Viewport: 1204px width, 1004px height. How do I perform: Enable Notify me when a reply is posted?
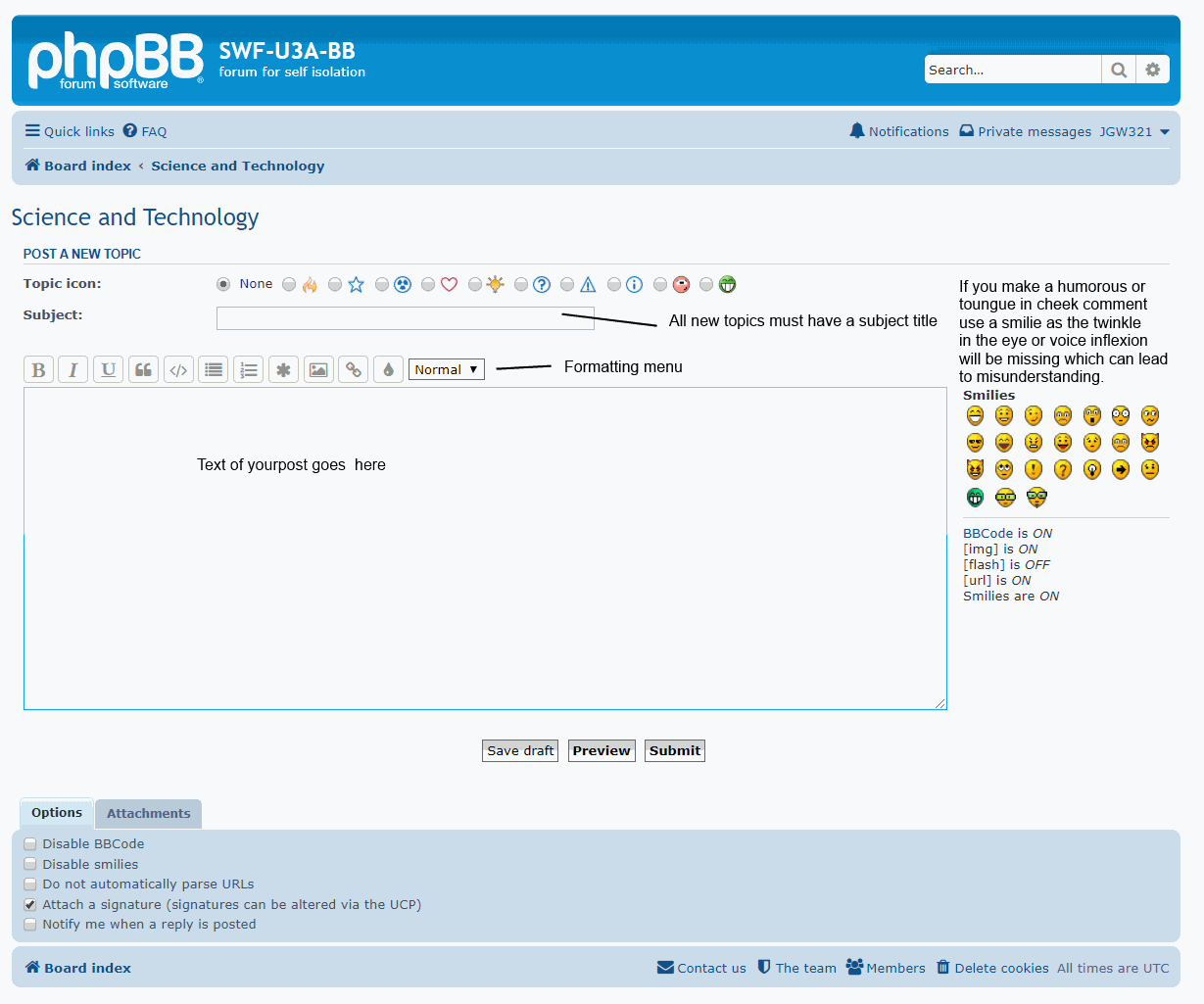click(30, 925)
